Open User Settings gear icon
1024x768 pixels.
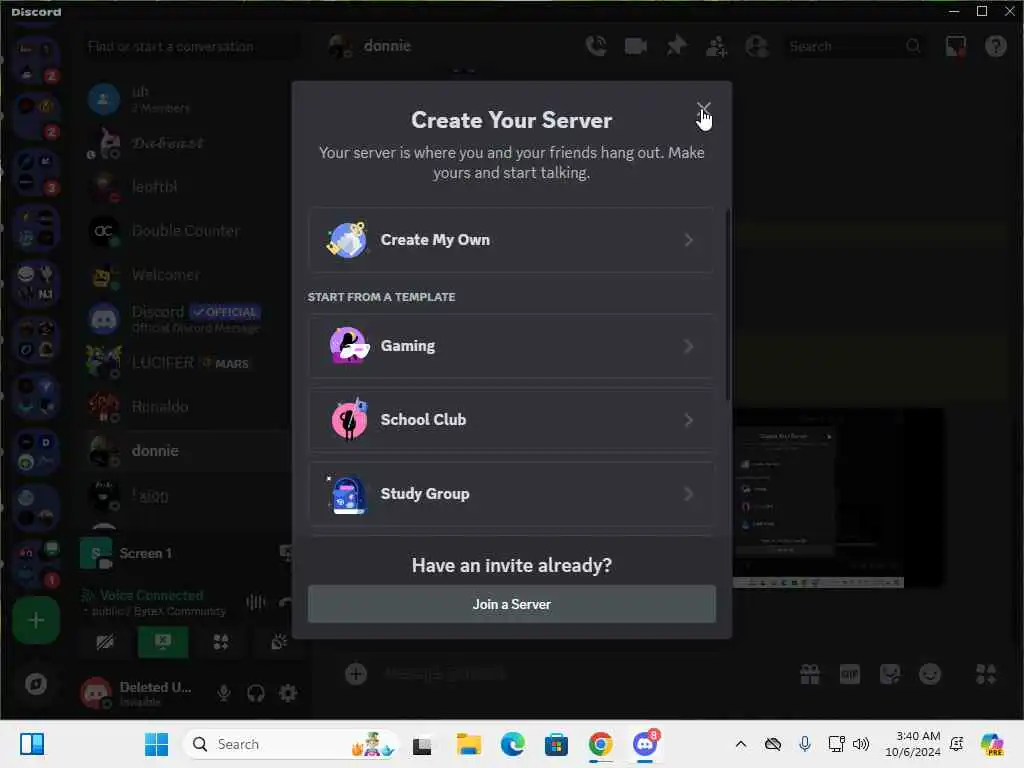(288, 693)
